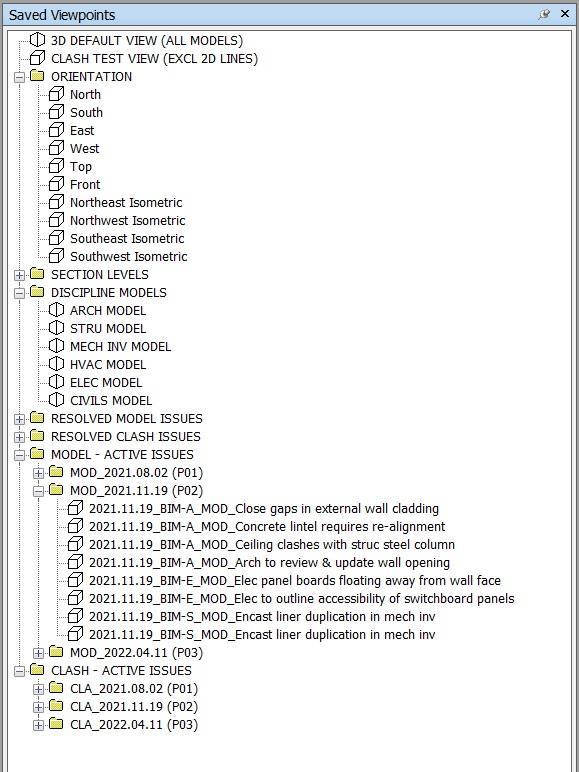Expand the SECTION LEVELS folder
579x772 pixels.
(x=19, y=275)
